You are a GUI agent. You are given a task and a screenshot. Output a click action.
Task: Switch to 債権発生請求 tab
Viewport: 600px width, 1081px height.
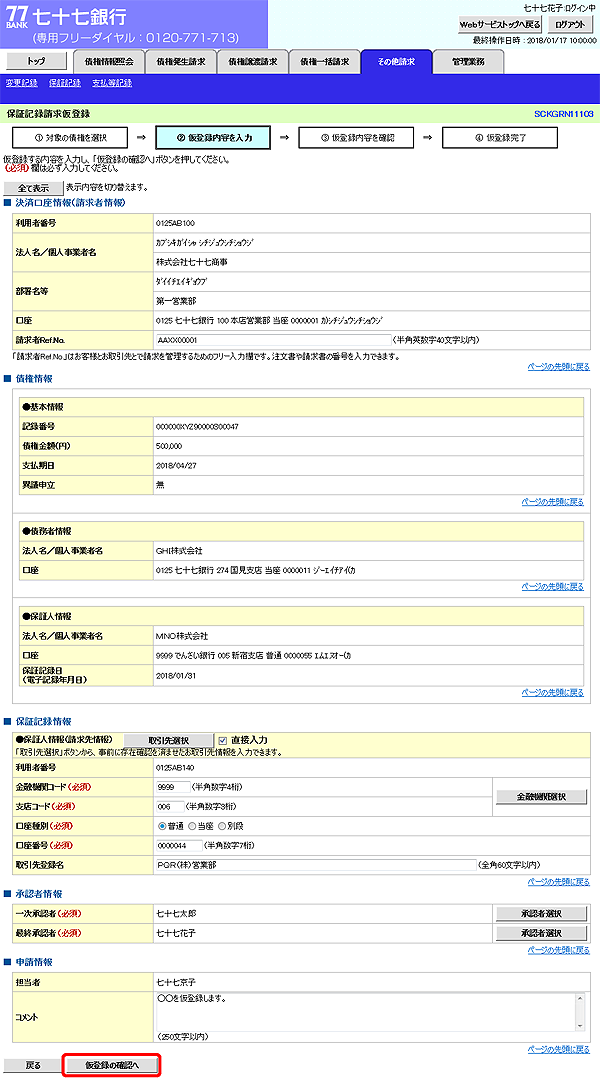[181, 62]
